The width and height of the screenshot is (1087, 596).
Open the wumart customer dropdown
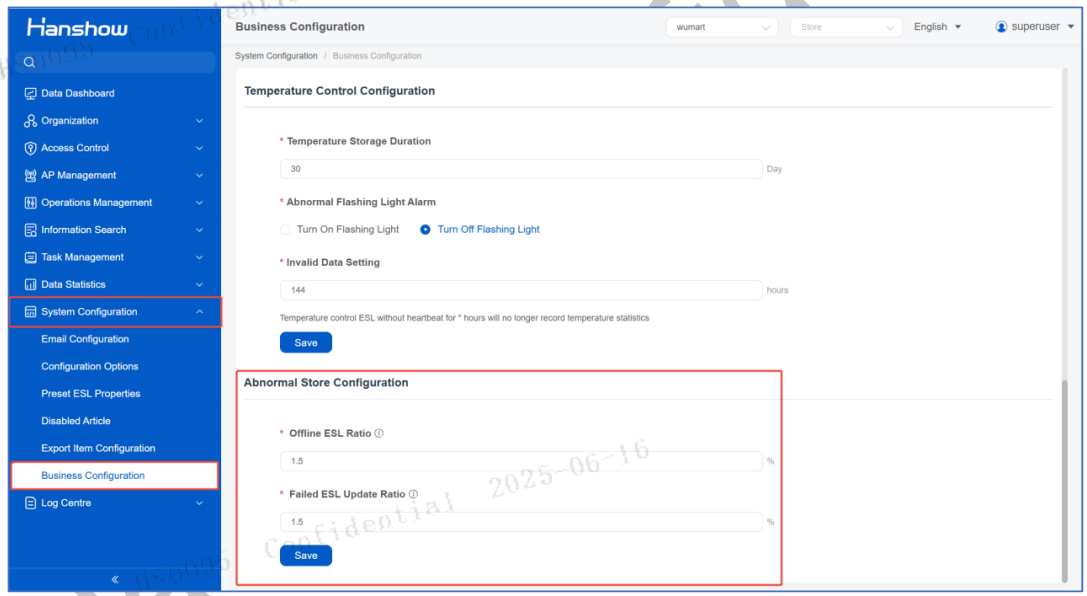pyautogui.click(x=722, y=27)
